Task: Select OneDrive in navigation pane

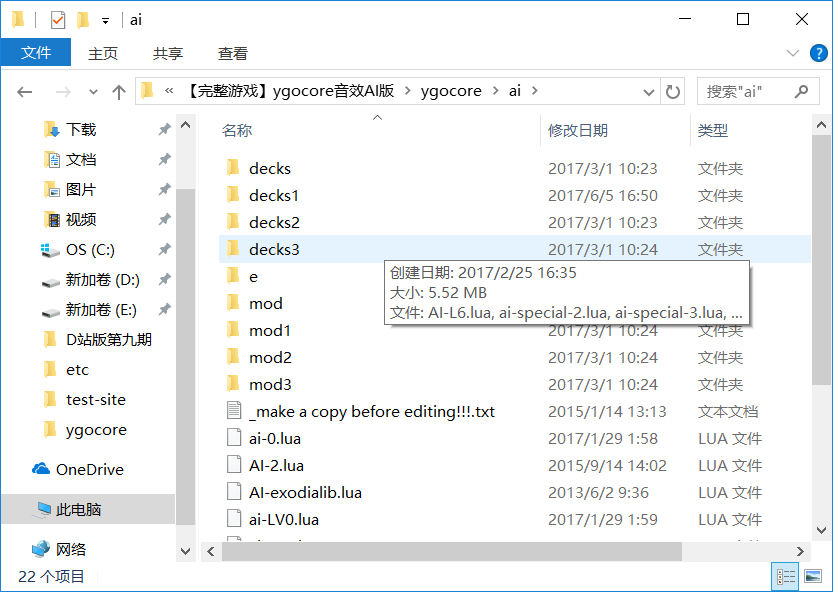Action: [89, 469]
